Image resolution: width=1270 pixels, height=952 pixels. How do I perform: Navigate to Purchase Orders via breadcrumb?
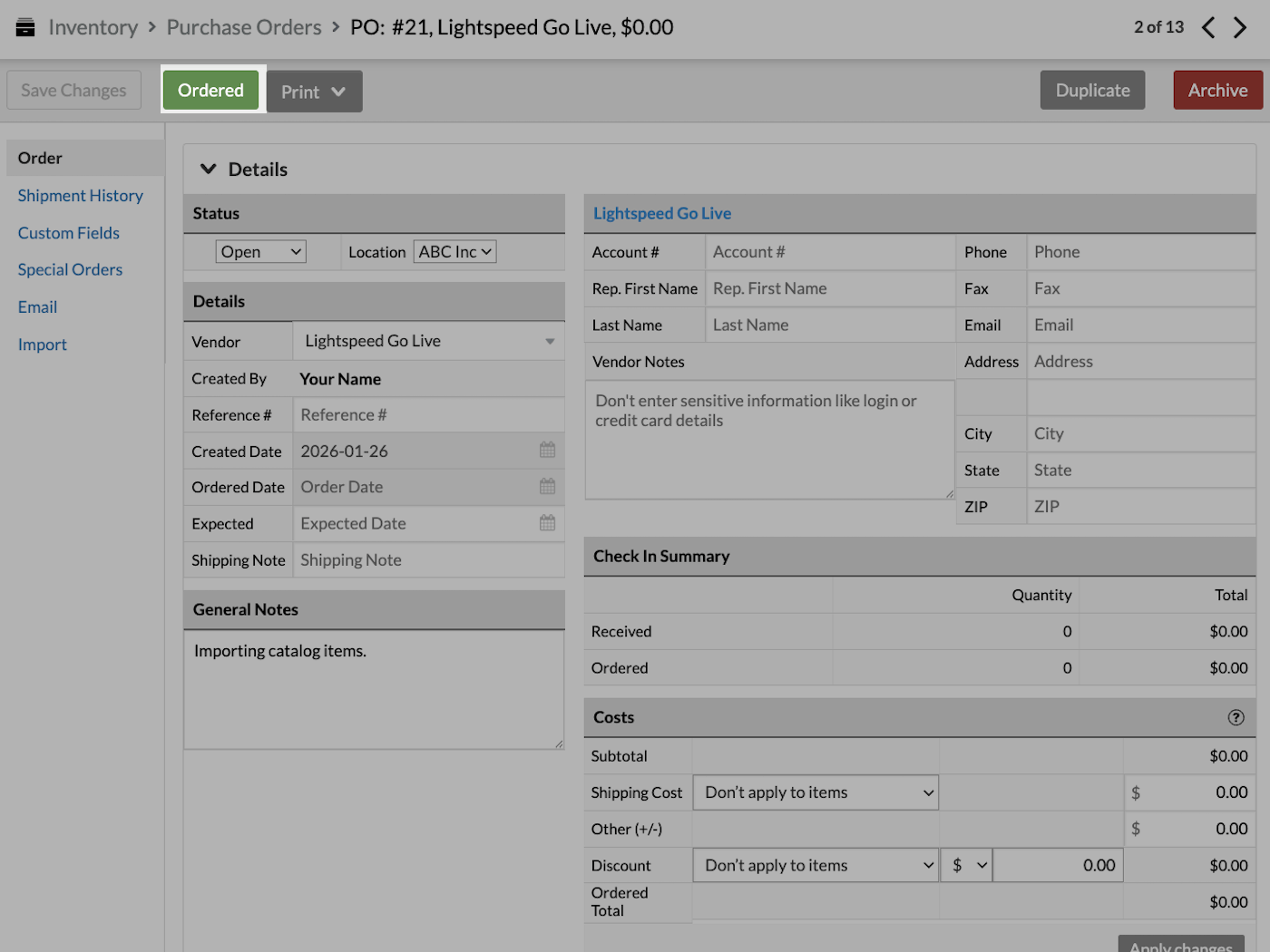(243, 26)
